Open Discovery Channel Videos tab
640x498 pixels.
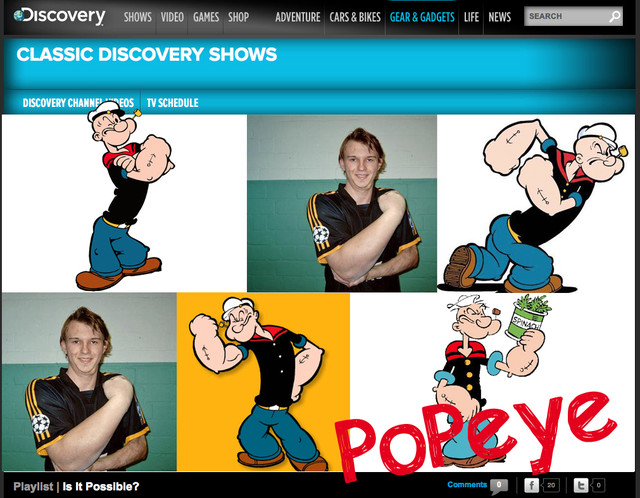(x=78, y=102)
